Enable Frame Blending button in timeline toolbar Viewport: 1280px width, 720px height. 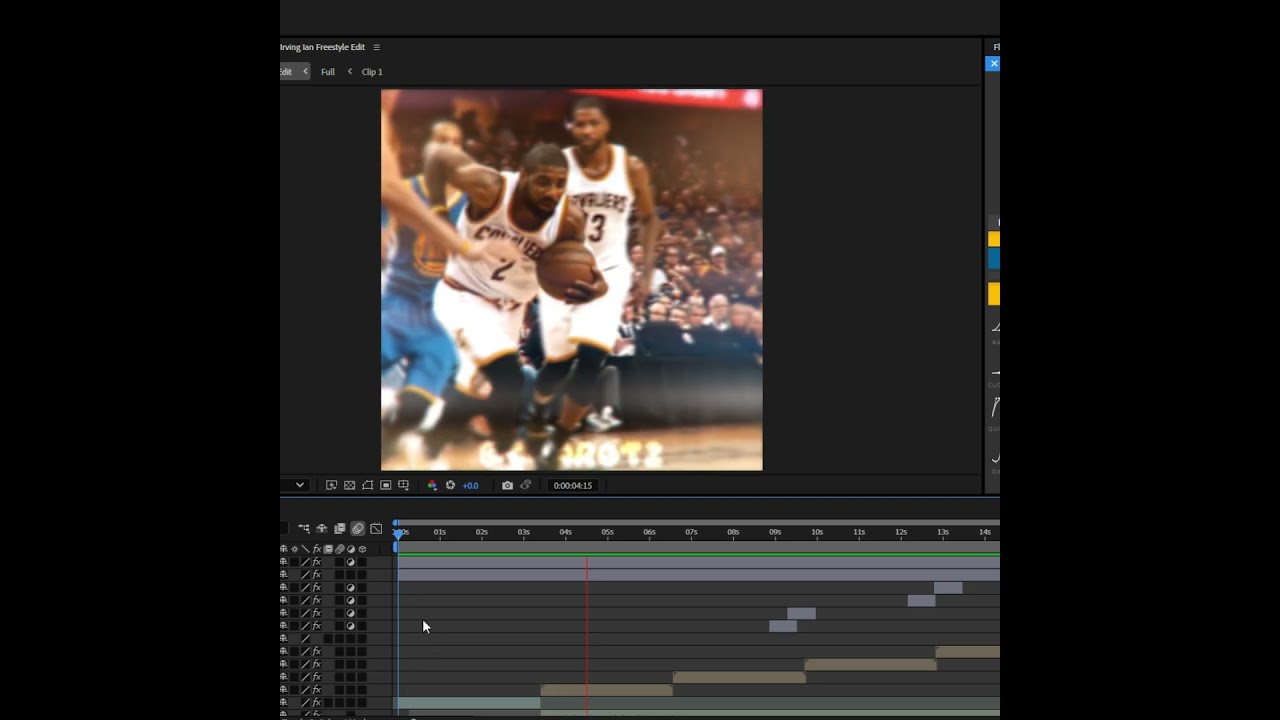tap(339, 528)
